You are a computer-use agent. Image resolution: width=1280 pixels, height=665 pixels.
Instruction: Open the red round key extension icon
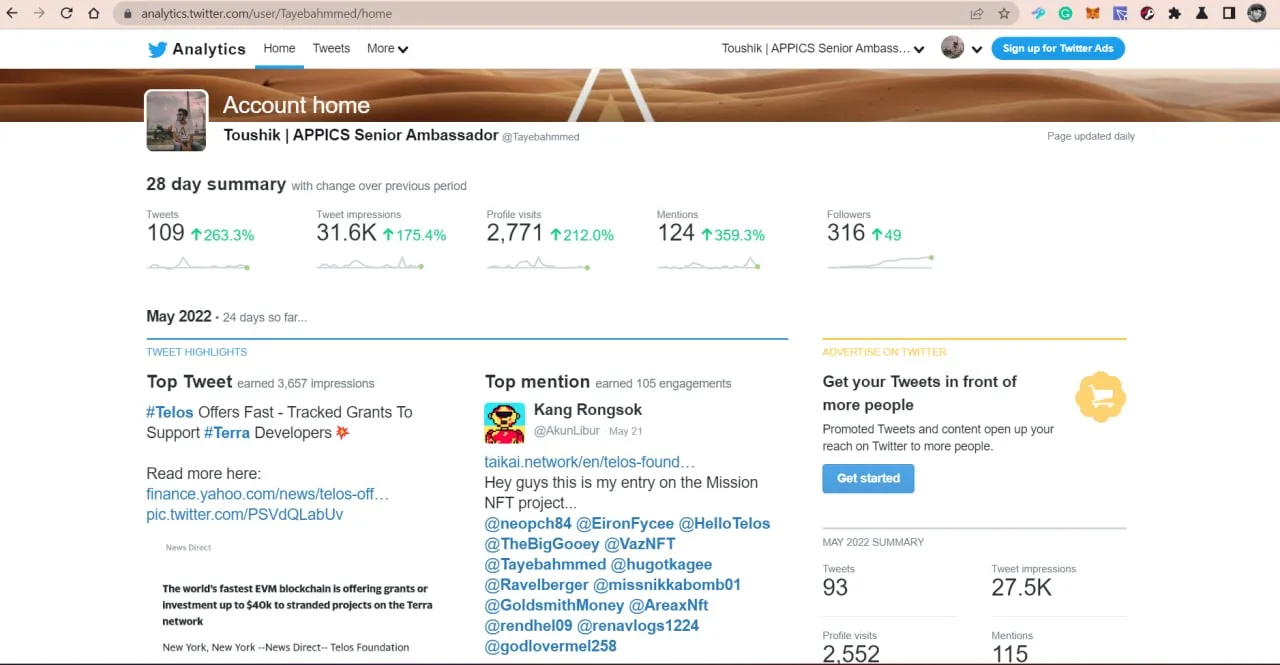tap(1147, 14)
